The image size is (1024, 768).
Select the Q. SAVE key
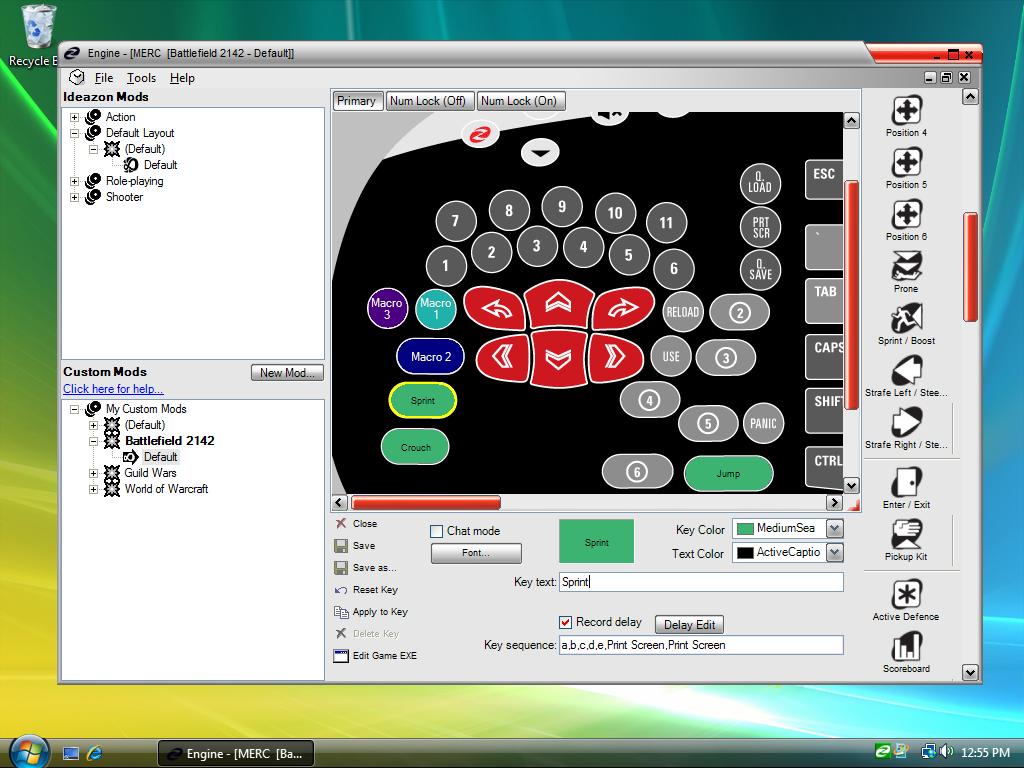click(761, 269)
